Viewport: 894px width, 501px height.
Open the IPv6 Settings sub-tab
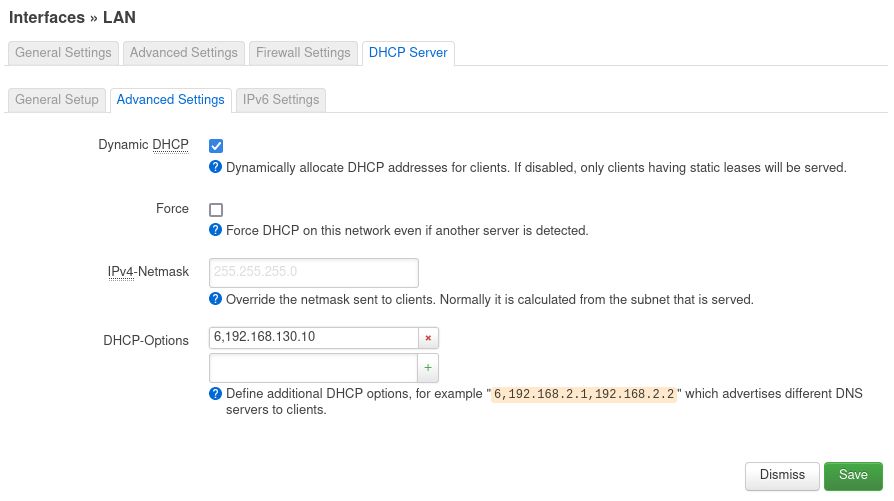[x=281, y=100]
